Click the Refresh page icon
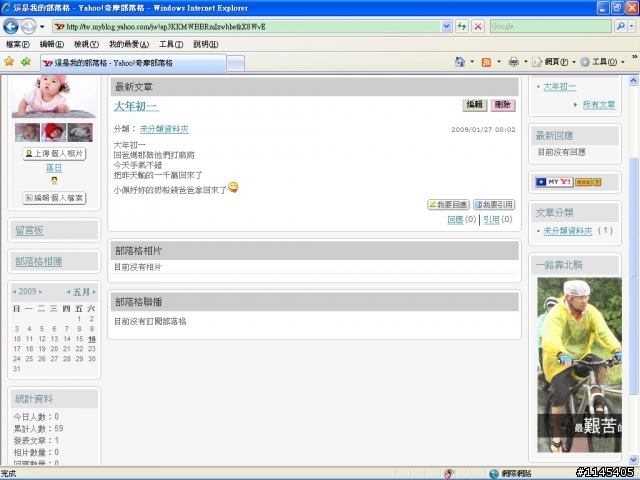The height and width of the screenshot is (480, 640). coord(462,27)
